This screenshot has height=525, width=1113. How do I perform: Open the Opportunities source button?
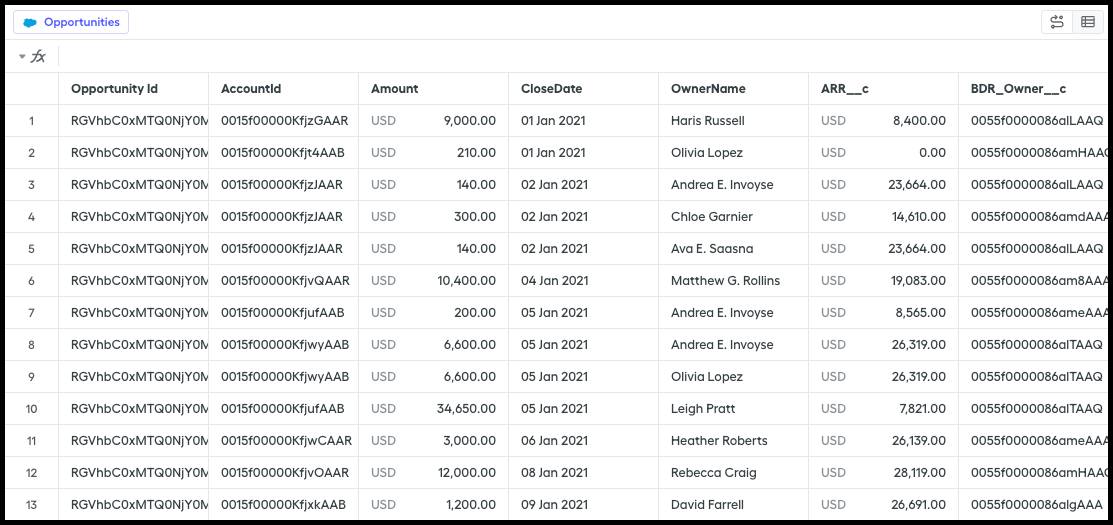(x=71, y=22)
